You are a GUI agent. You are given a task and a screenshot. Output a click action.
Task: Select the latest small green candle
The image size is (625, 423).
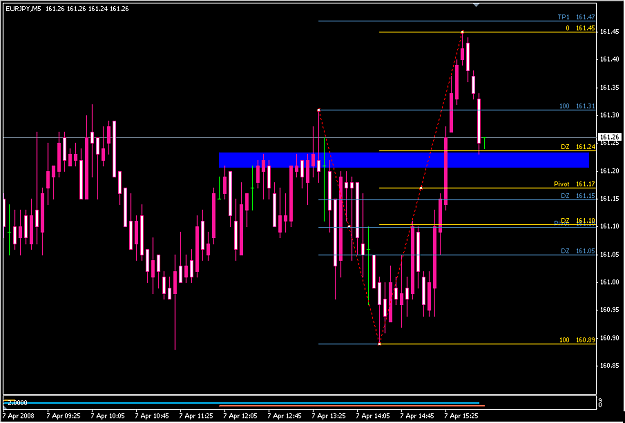point(484,143)
